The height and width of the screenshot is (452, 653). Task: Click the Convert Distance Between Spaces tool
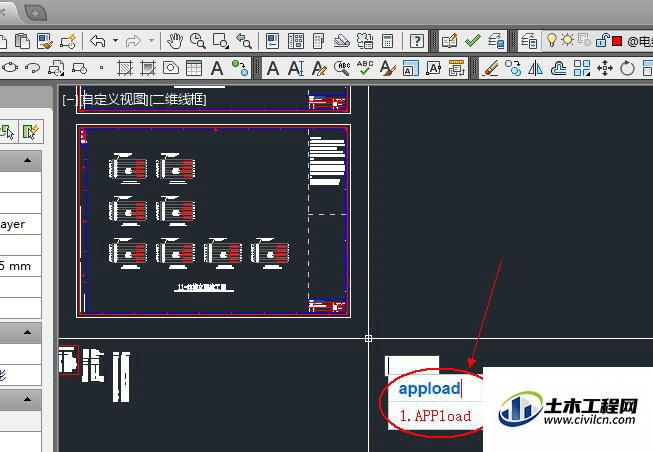[x=456, y=68]
